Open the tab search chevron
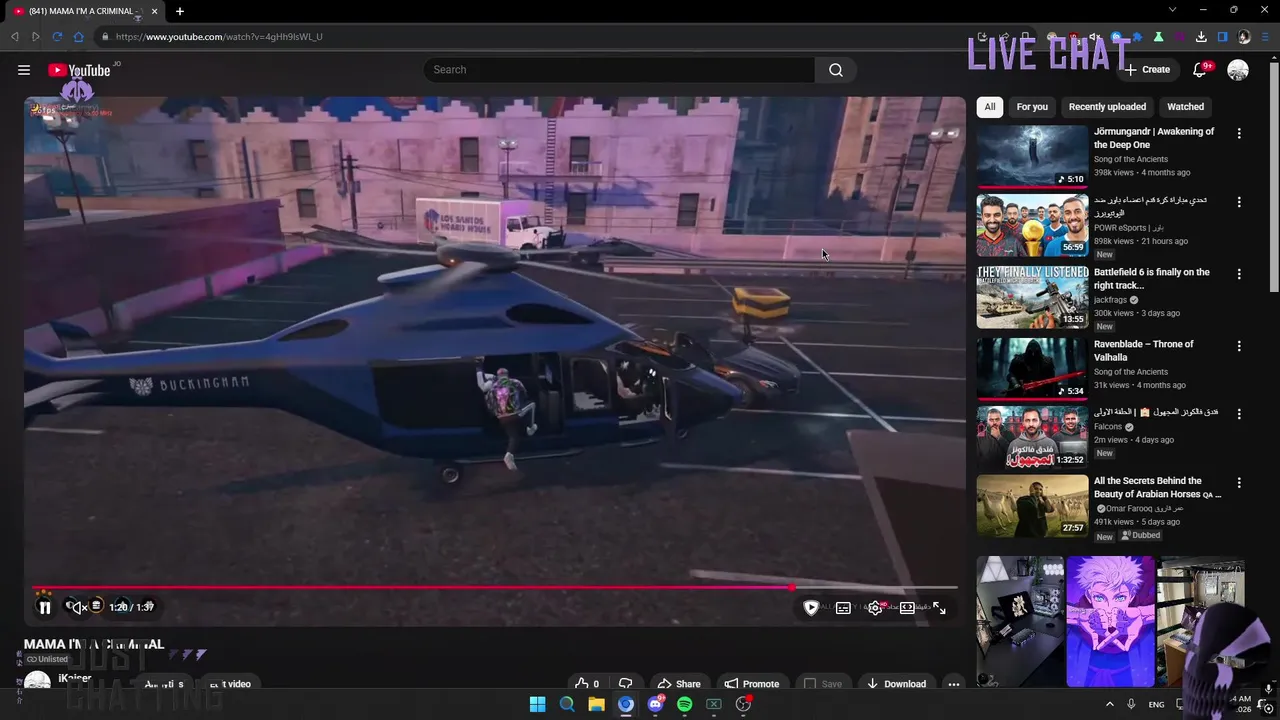Screen dimensions: 1280x720 point(1172,10)
